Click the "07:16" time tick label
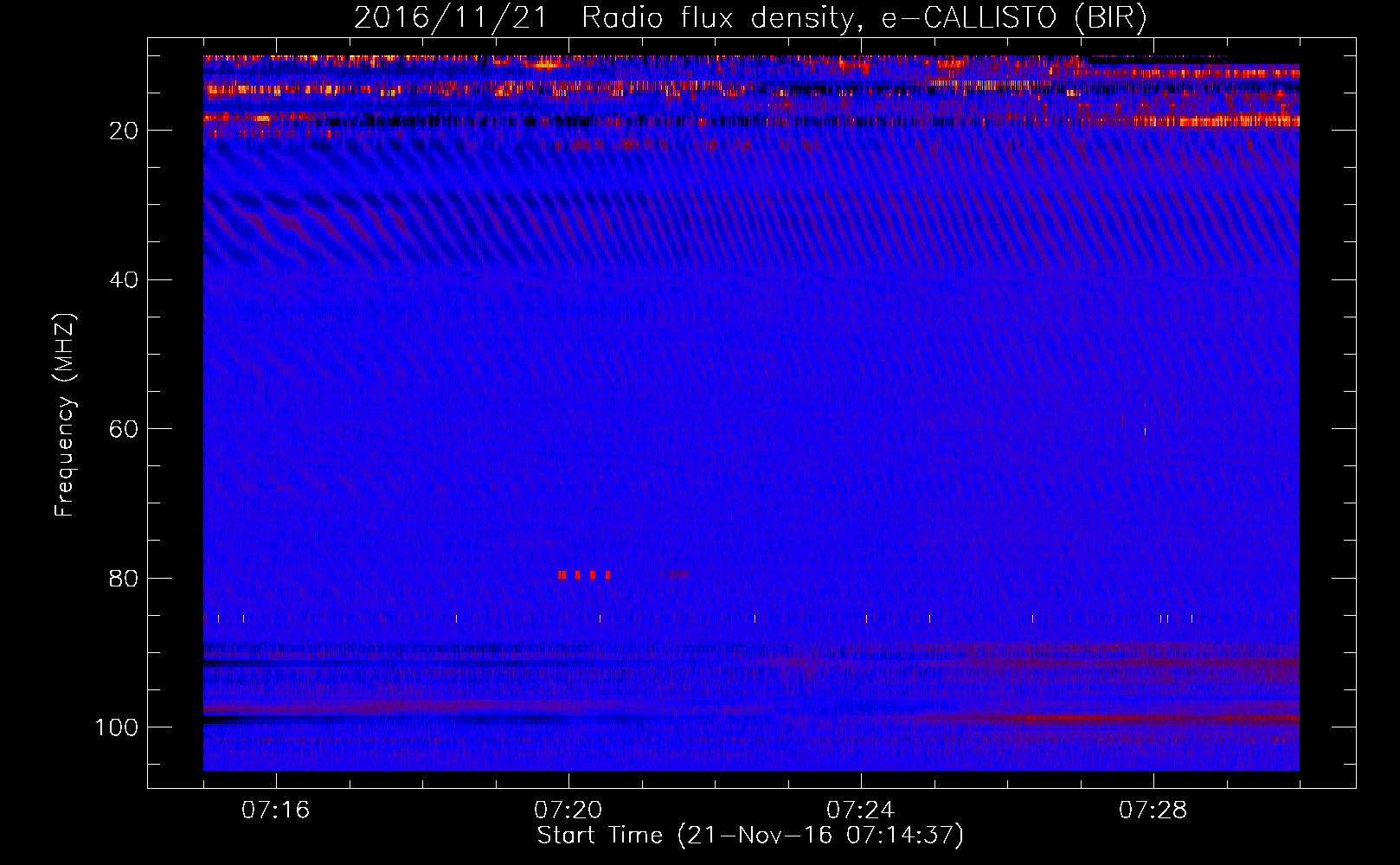This screenshot has height=865, width=1400. [x=276, y=810]
